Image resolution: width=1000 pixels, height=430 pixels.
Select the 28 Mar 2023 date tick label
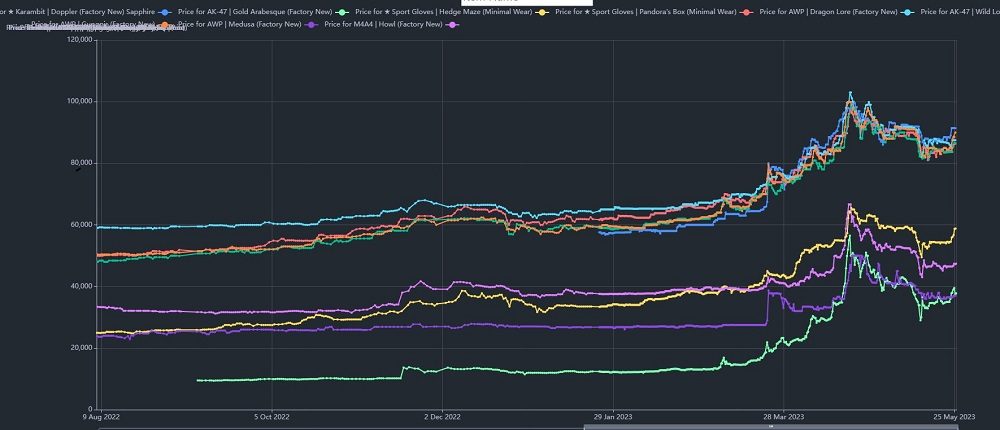[783, 417]
